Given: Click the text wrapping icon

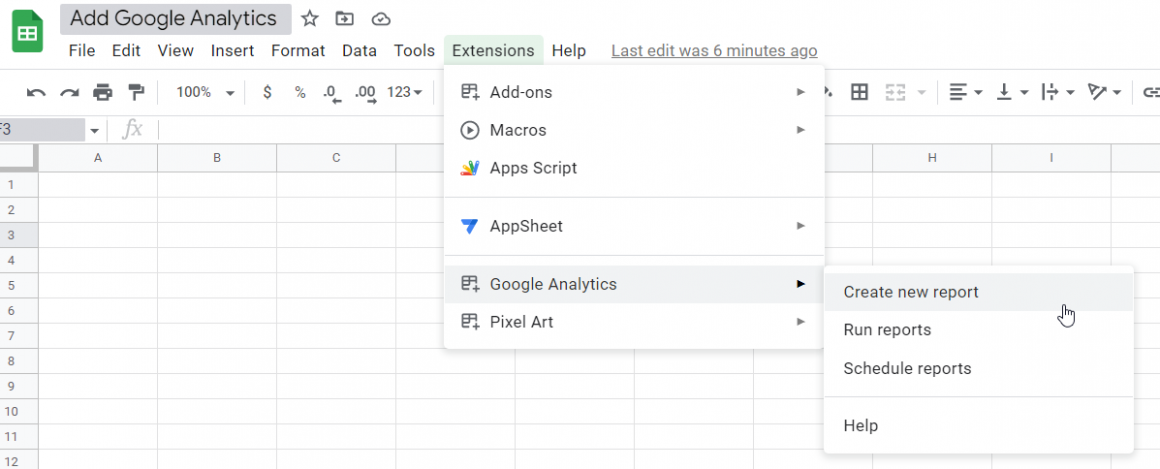Looking at the screenshot, I should (x=1050, y=92).
